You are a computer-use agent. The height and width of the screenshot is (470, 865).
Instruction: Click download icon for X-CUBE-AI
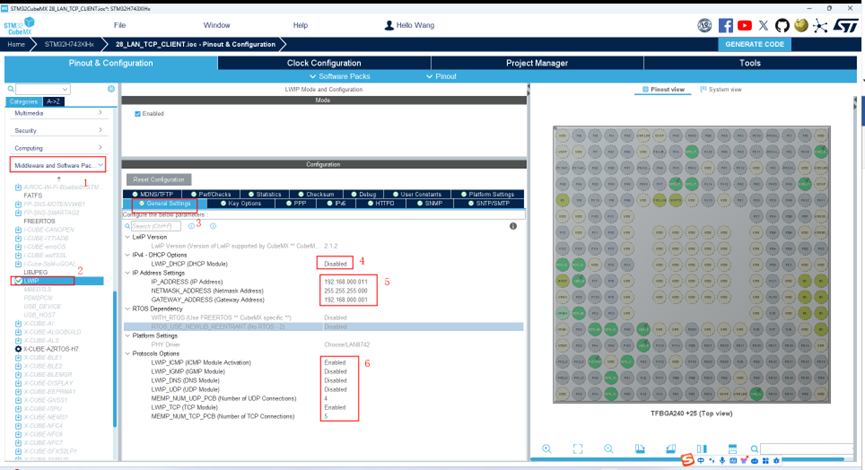tap(18, 323)
